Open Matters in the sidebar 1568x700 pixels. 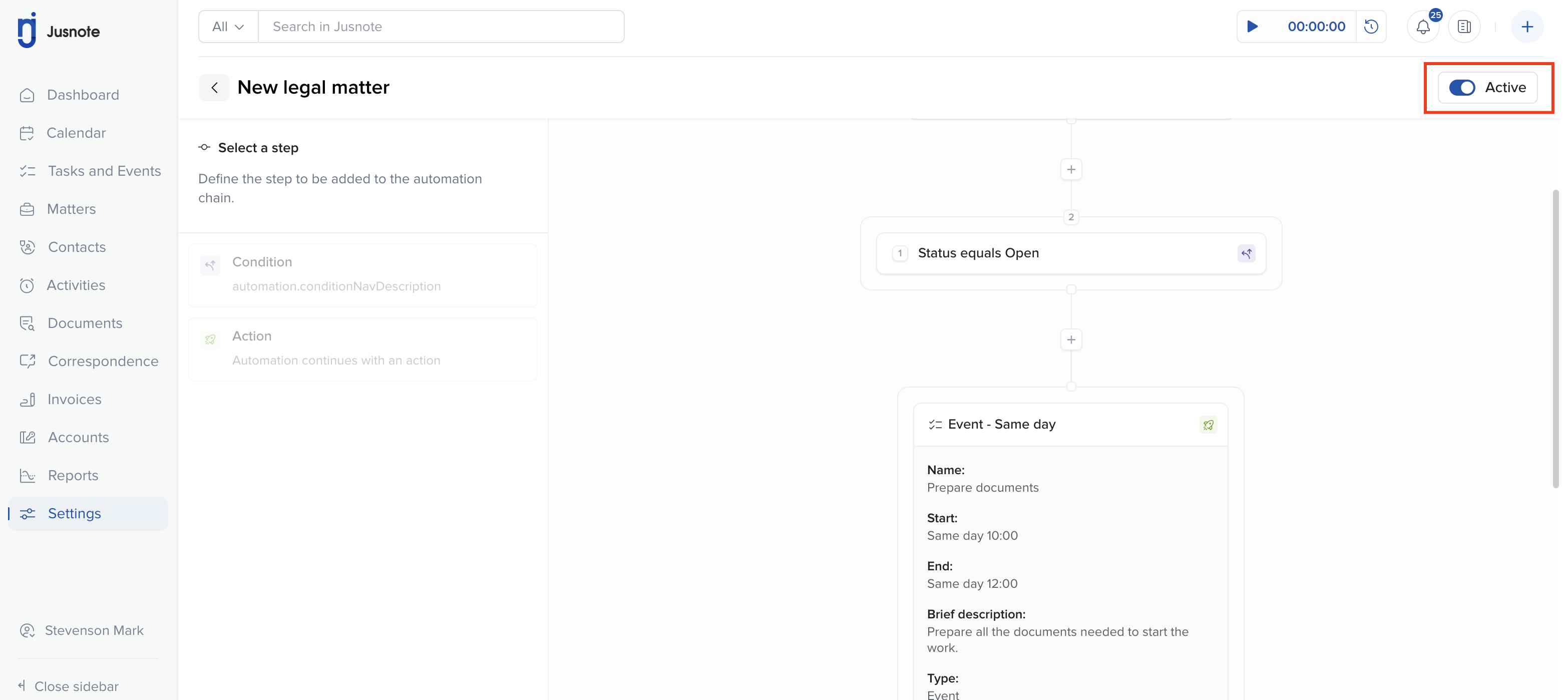(x=71, y=209)
